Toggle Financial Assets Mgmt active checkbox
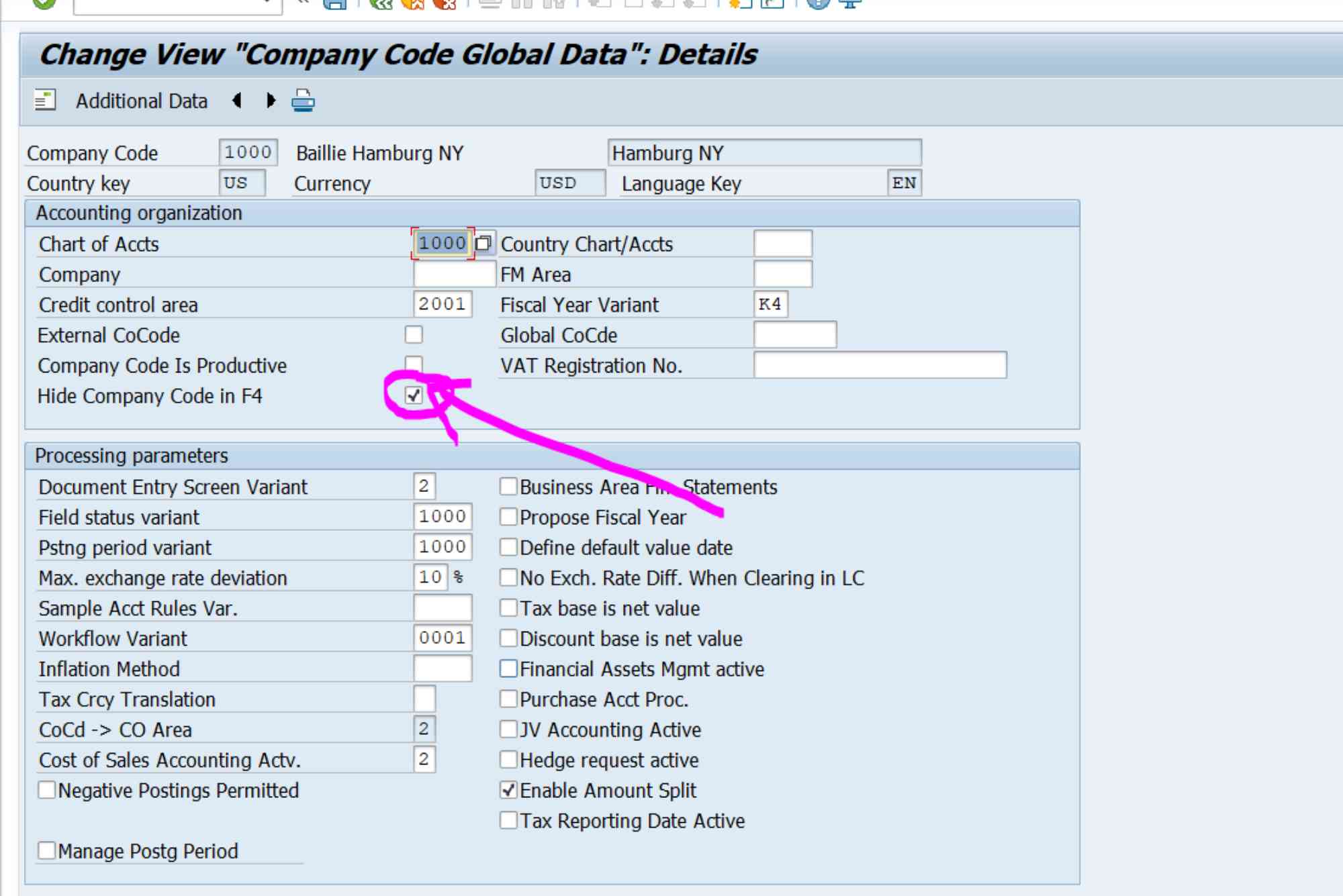 (x=508, y=668)
